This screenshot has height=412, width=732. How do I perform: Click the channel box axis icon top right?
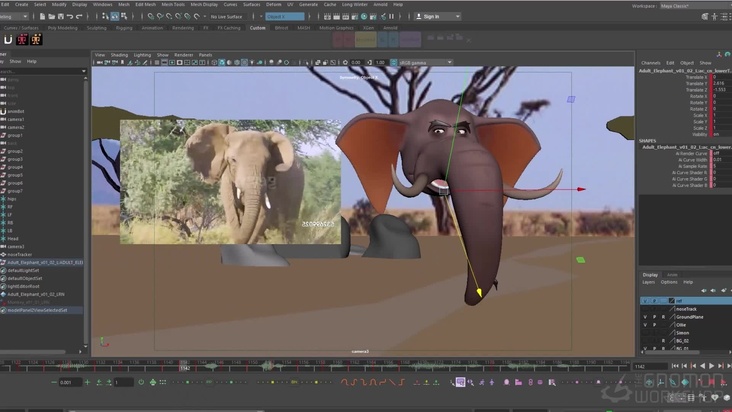719,55
